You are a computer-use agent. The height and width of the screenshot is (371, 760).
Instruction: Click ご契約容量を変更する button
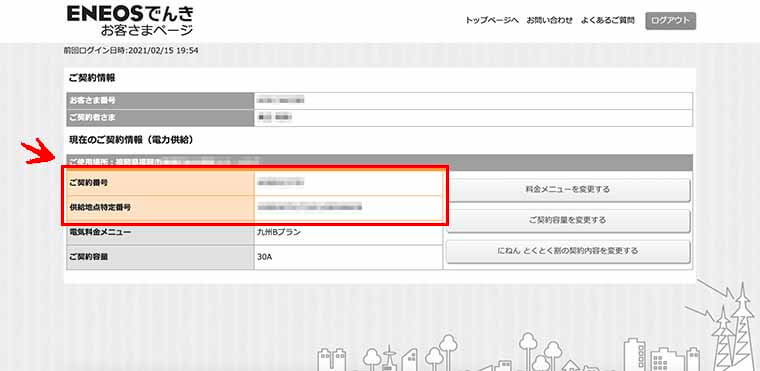pos(568,220)
